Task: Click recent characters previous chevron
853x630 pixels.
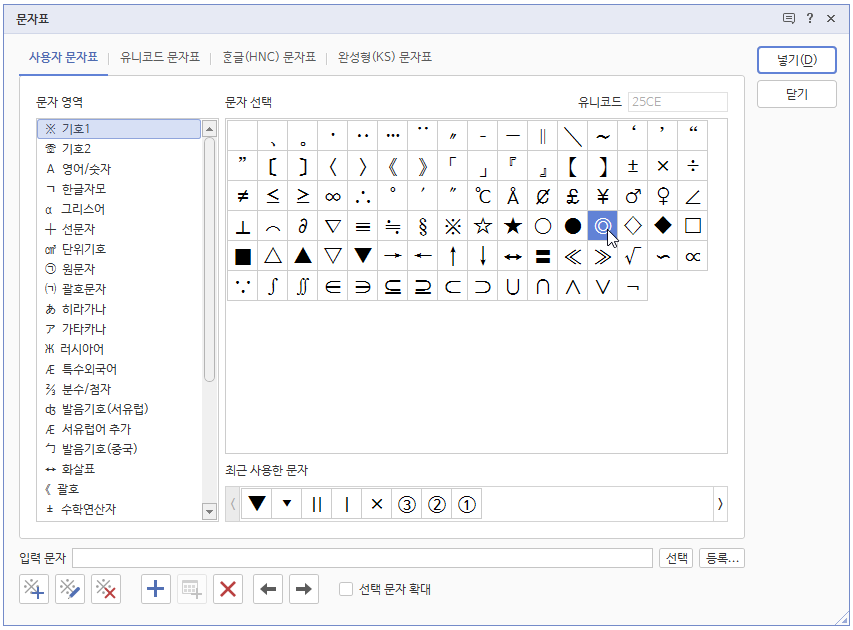Action: coord(233,504)
